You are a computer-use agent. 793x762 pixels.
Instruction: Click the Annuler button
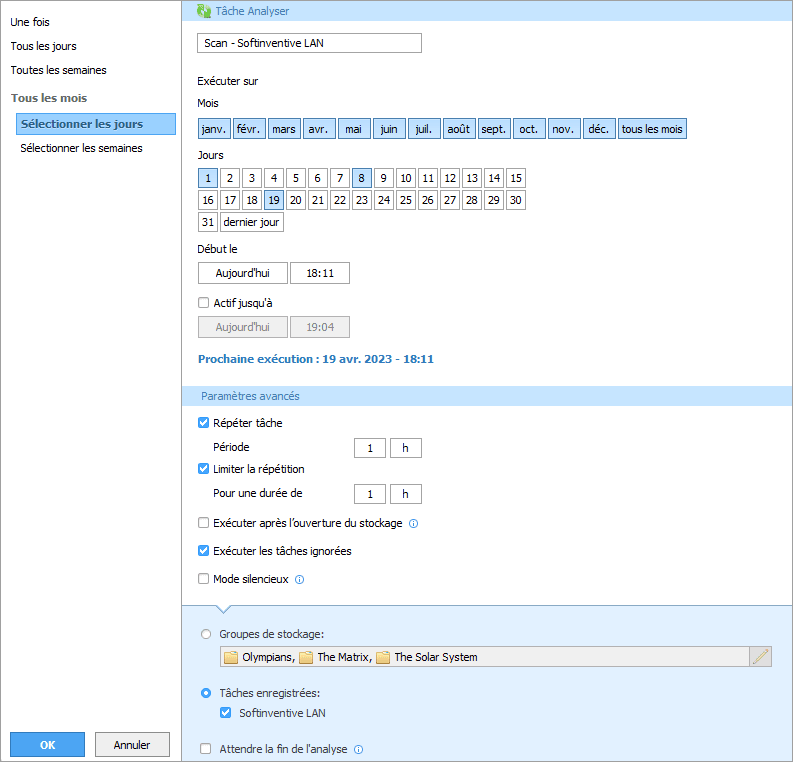coord(132,745)
